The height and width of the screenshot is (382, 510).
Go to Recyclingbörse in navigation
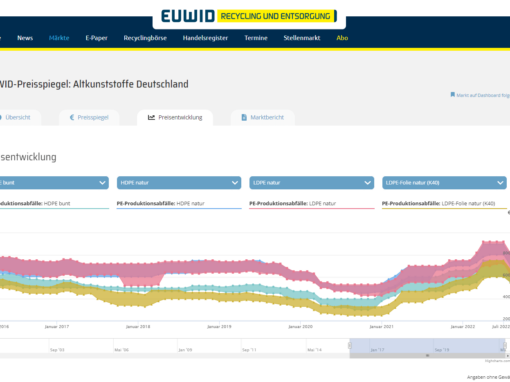click(x=145, y=38)
